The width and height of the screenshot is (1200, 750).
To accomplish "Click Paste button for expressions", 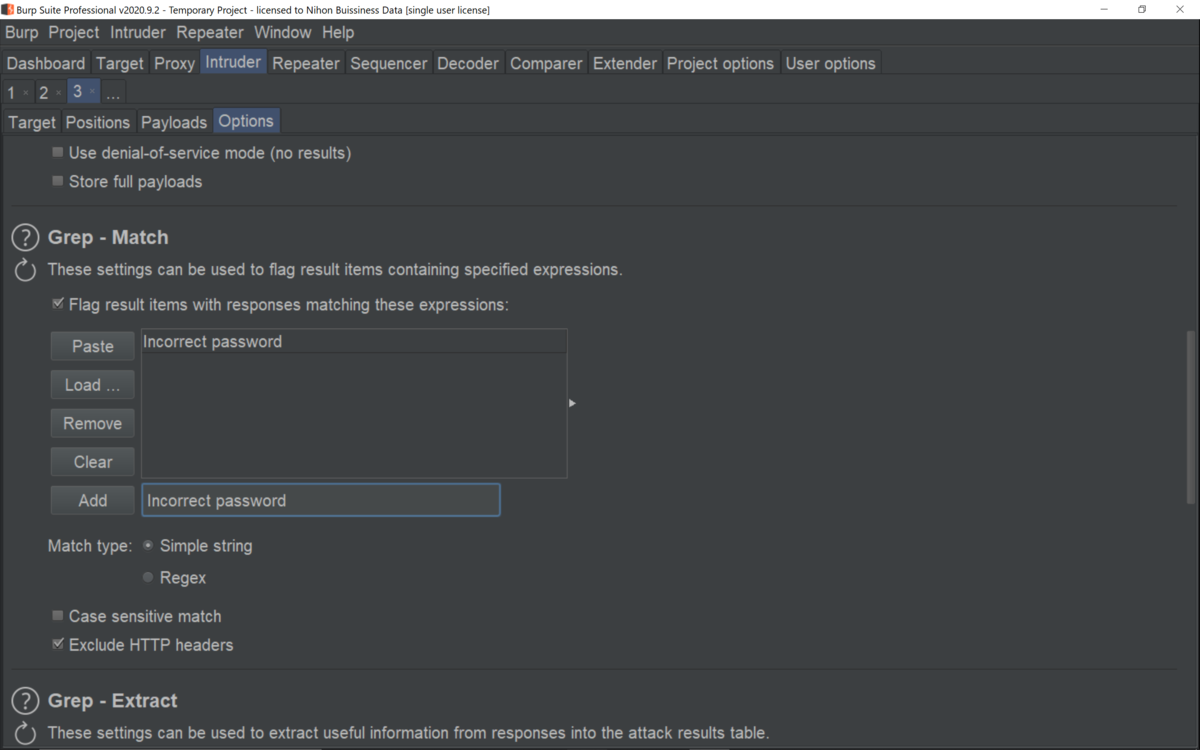I will (x=93, y=346).
